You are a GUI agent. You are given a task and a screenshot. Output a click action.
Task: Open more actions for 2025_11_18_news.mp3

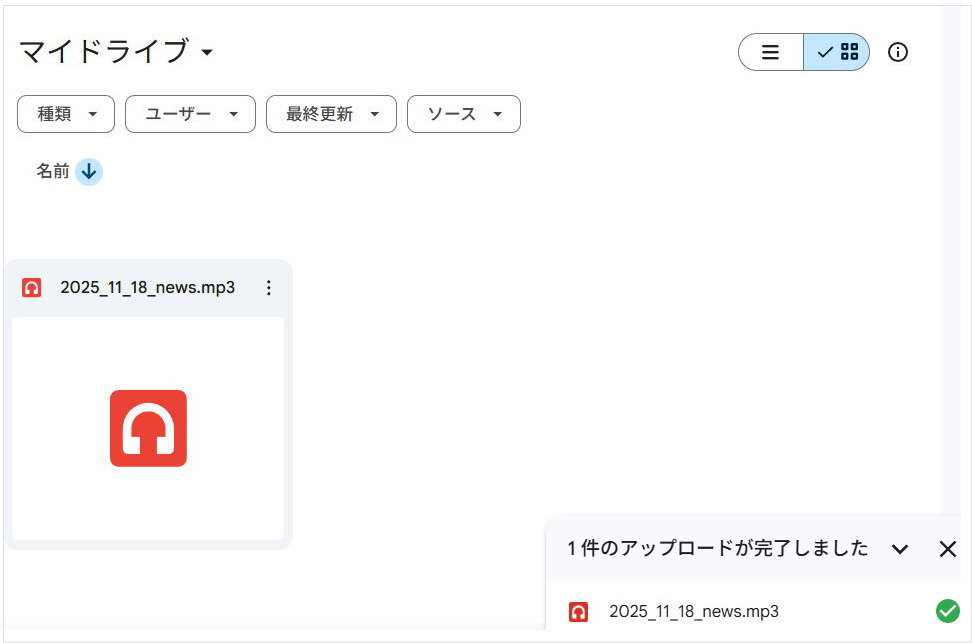click(x=268, y=288)
